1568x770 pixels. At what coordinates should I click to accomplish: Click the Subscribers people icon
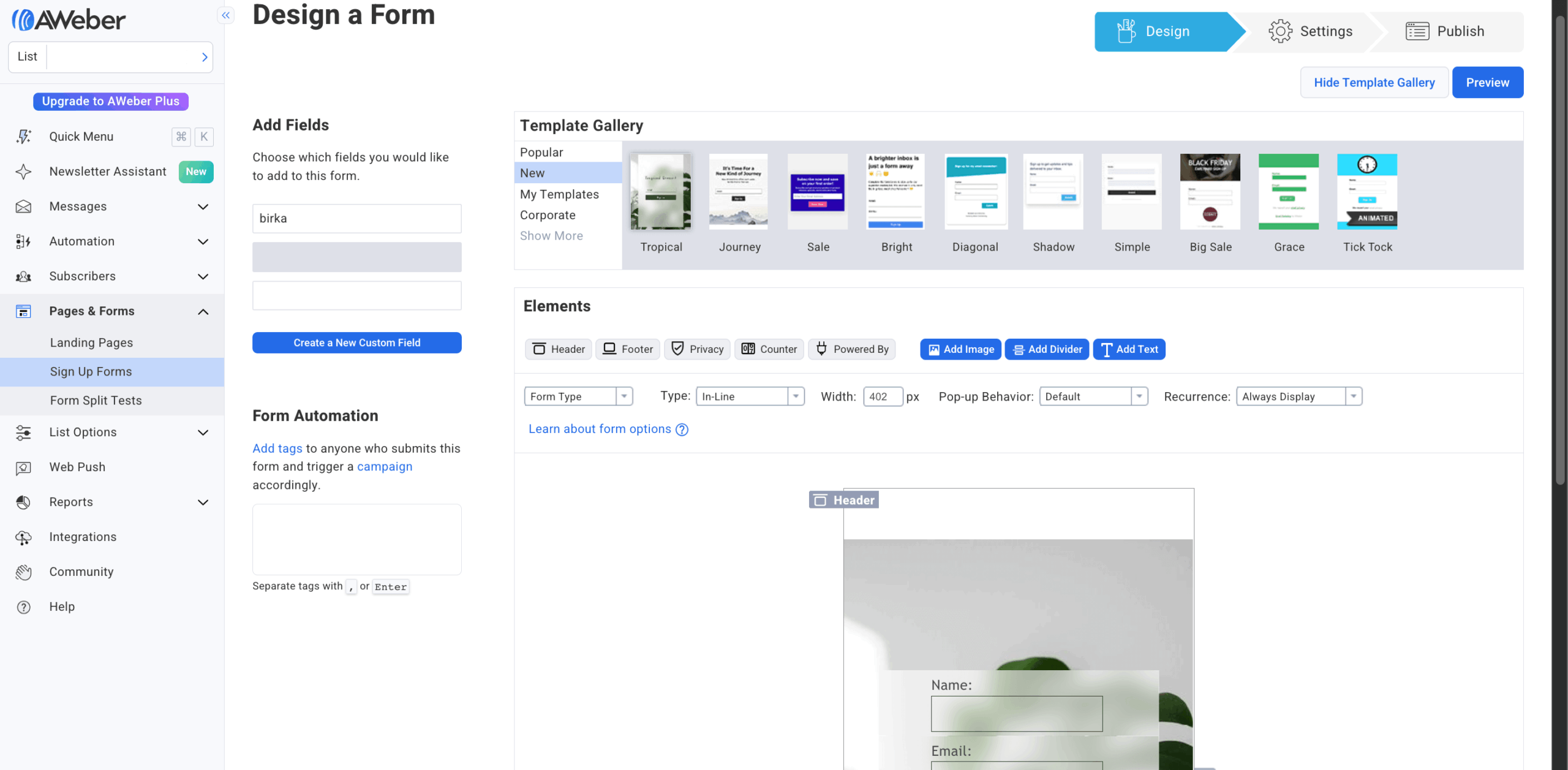[23, 276]
